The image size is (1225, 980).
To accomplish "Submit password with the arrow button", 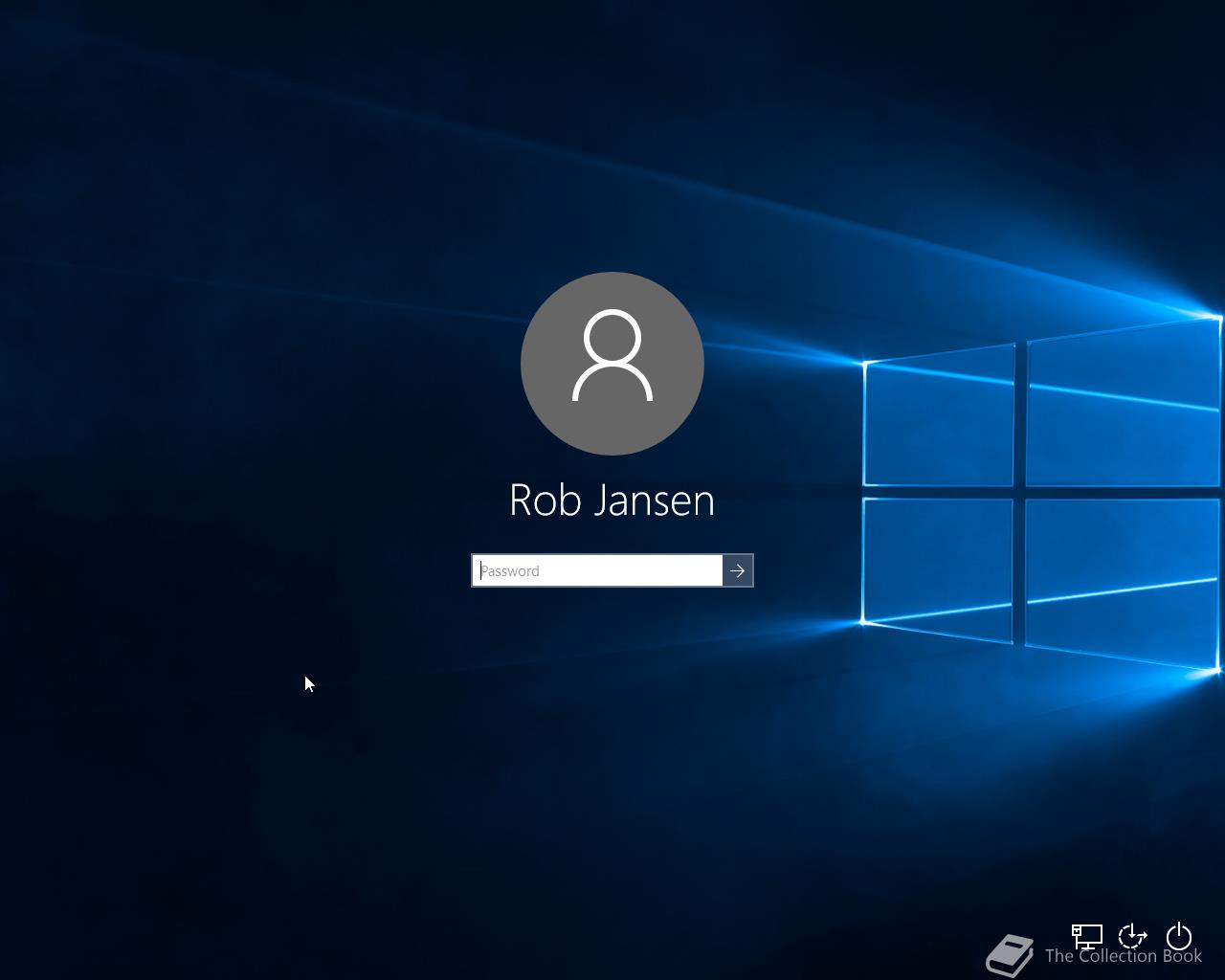I will coord(738,570).
